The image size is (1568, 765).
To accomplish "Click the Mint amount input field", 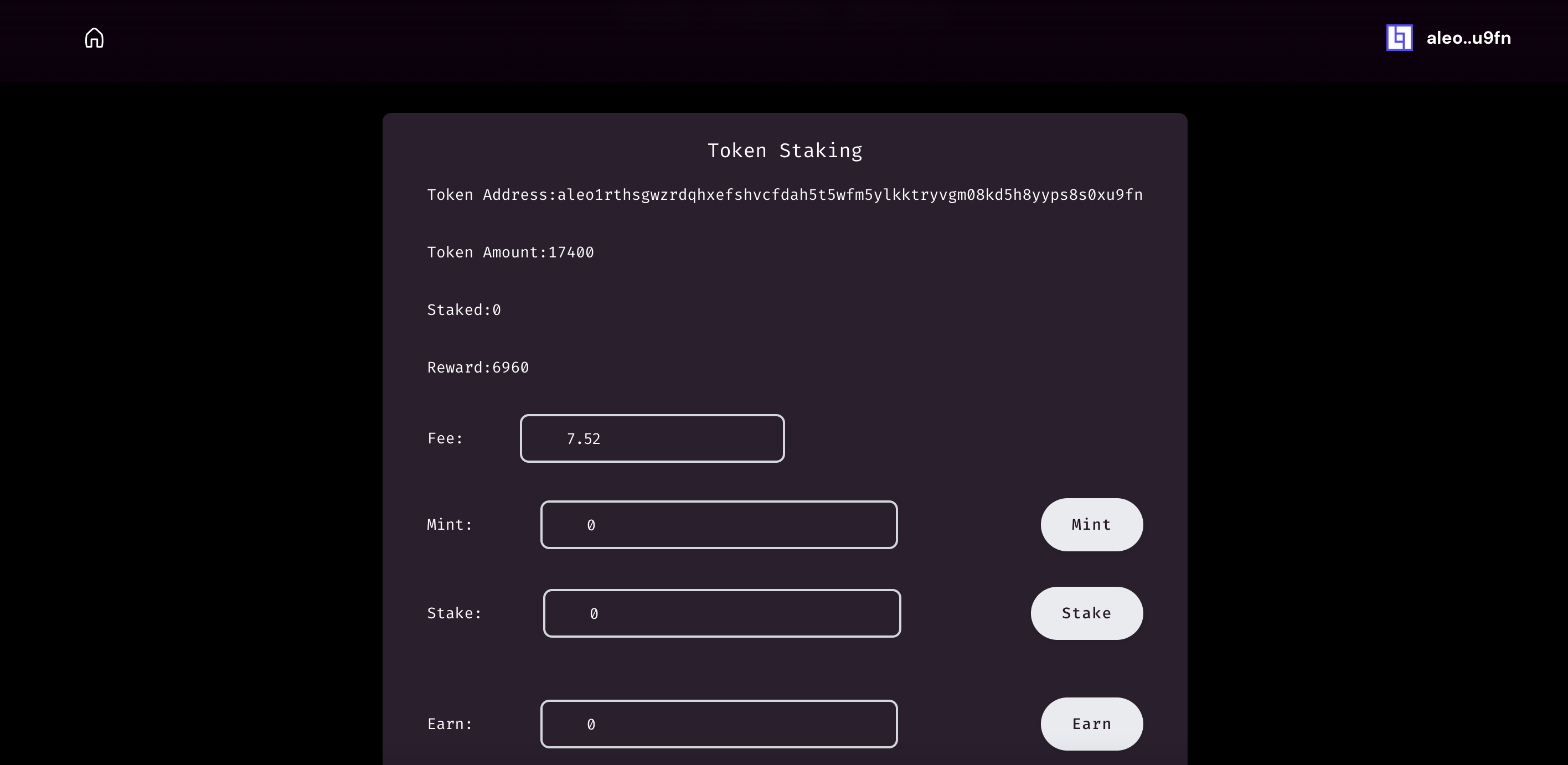I will 719,524.
